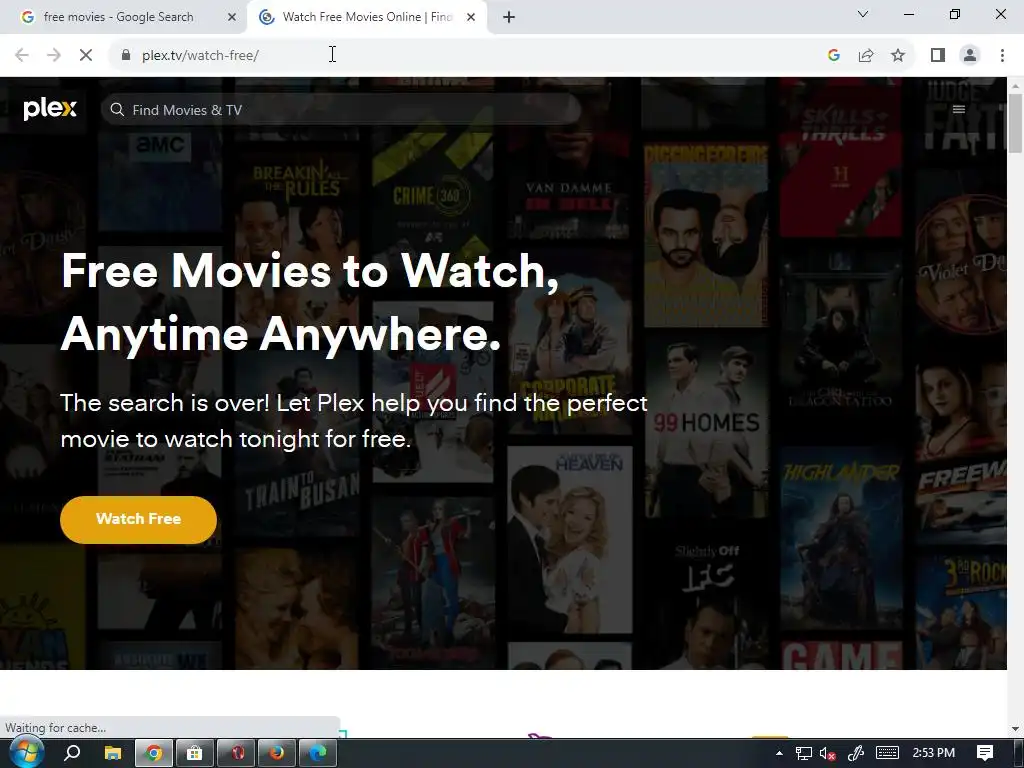Open File Explorer from taskbar
The image size is (1024, 768).
(113, 753)
